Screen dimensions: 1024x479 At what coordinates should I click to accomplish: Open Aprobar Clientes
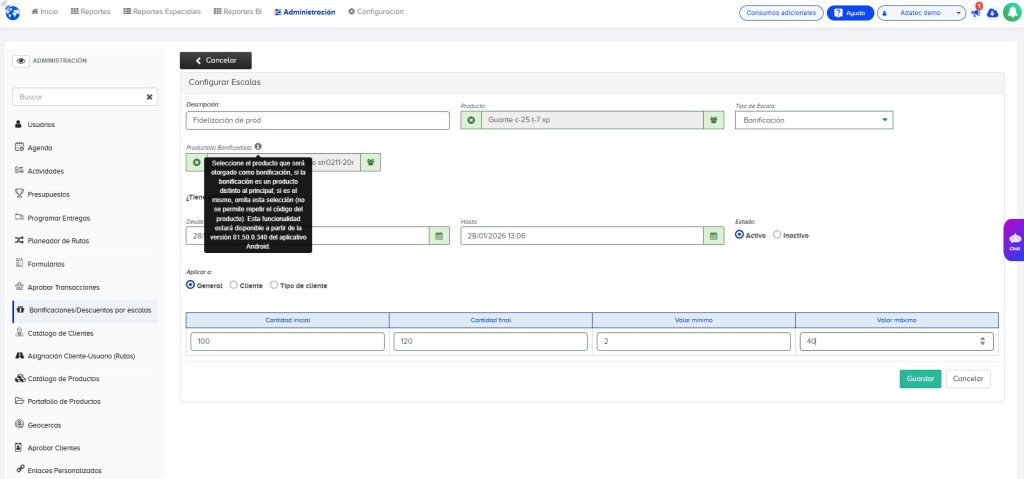click(54, 448)
